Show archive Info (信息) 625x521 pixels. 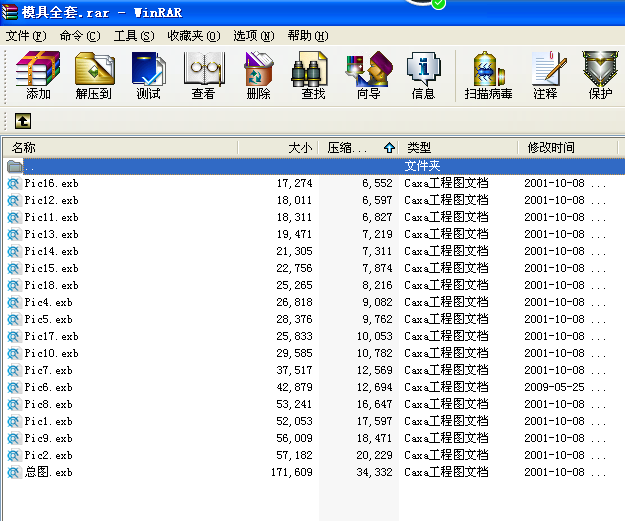click(423, 75)
